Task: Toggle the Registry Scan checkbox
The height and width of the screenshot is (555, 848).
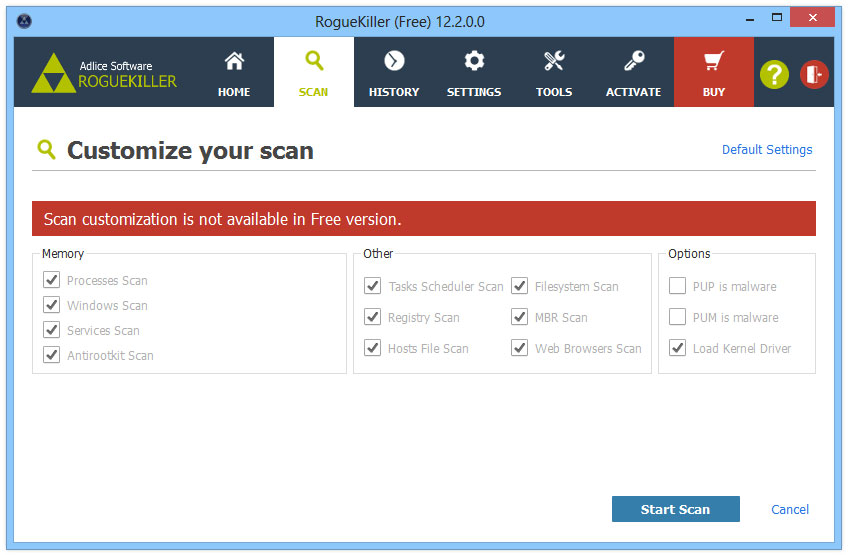Action: (373, 317)
